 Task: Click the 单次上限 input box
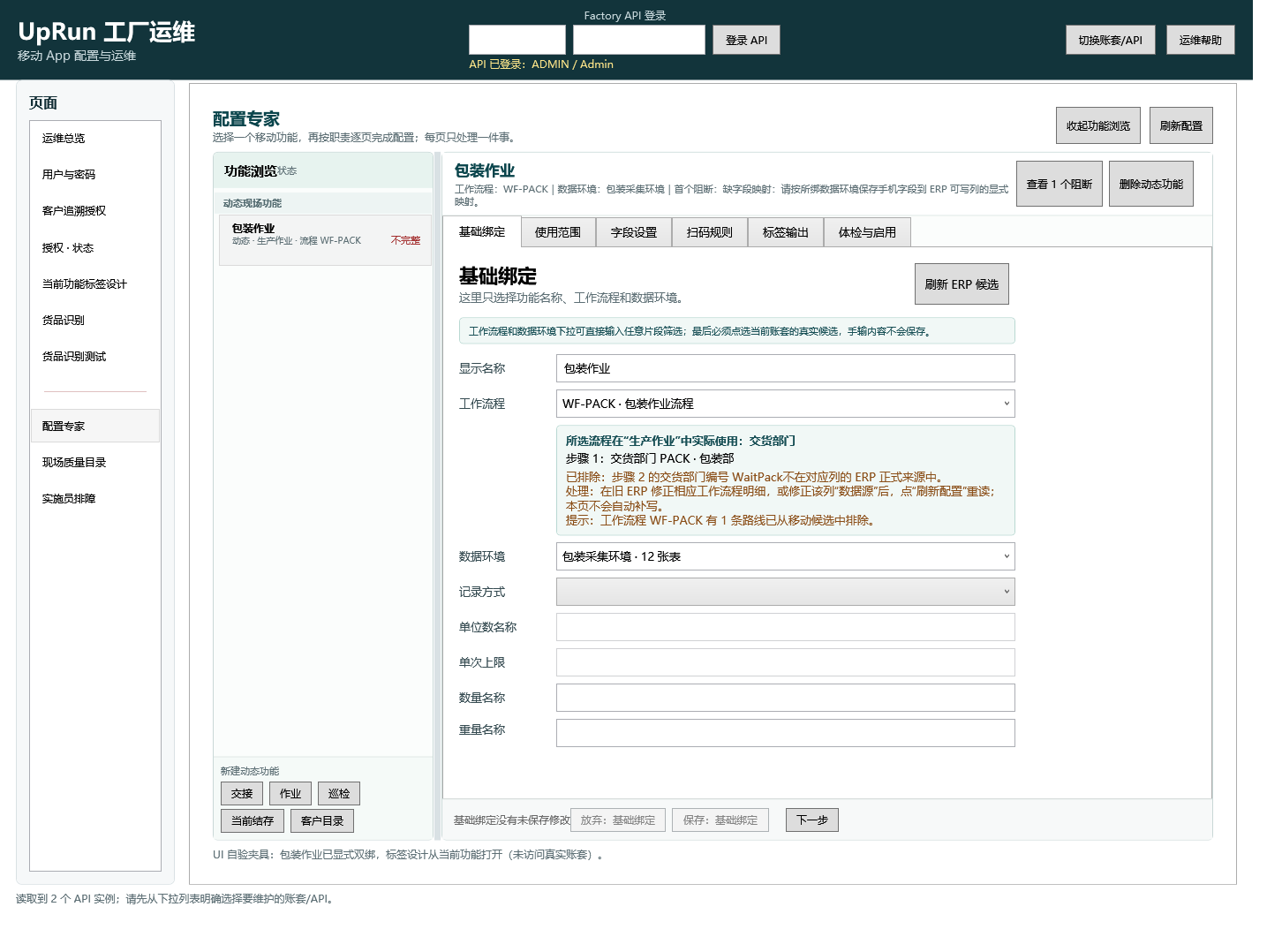pos(786,662)
